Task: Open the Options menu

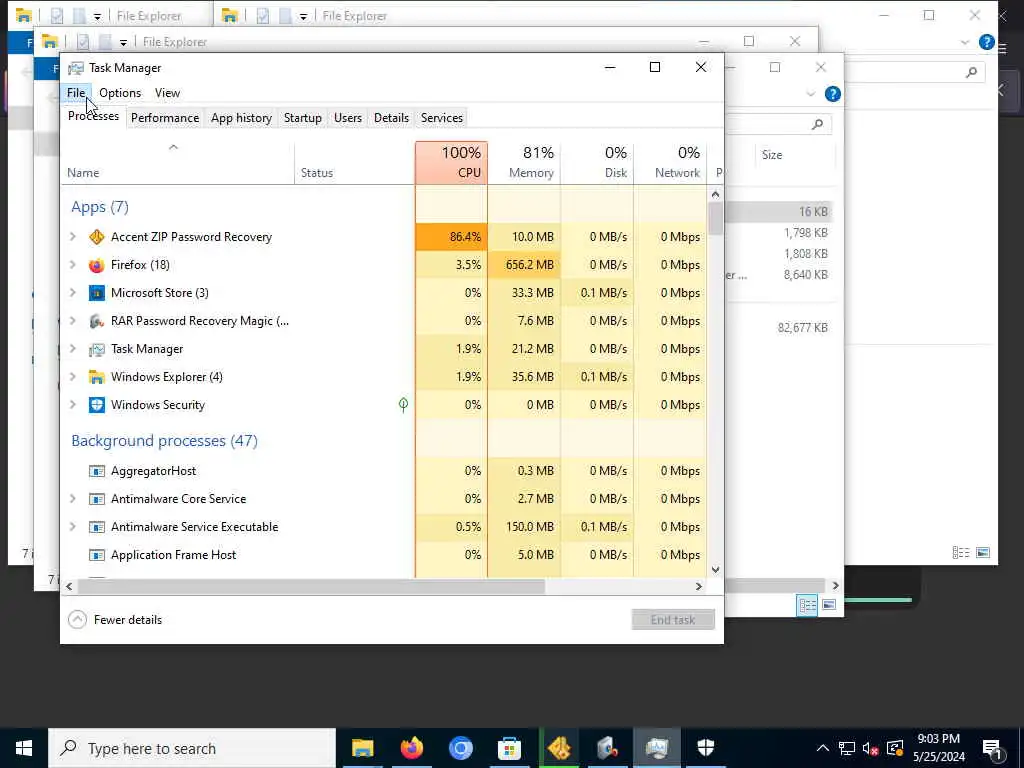Action: (x=120, y=93)
